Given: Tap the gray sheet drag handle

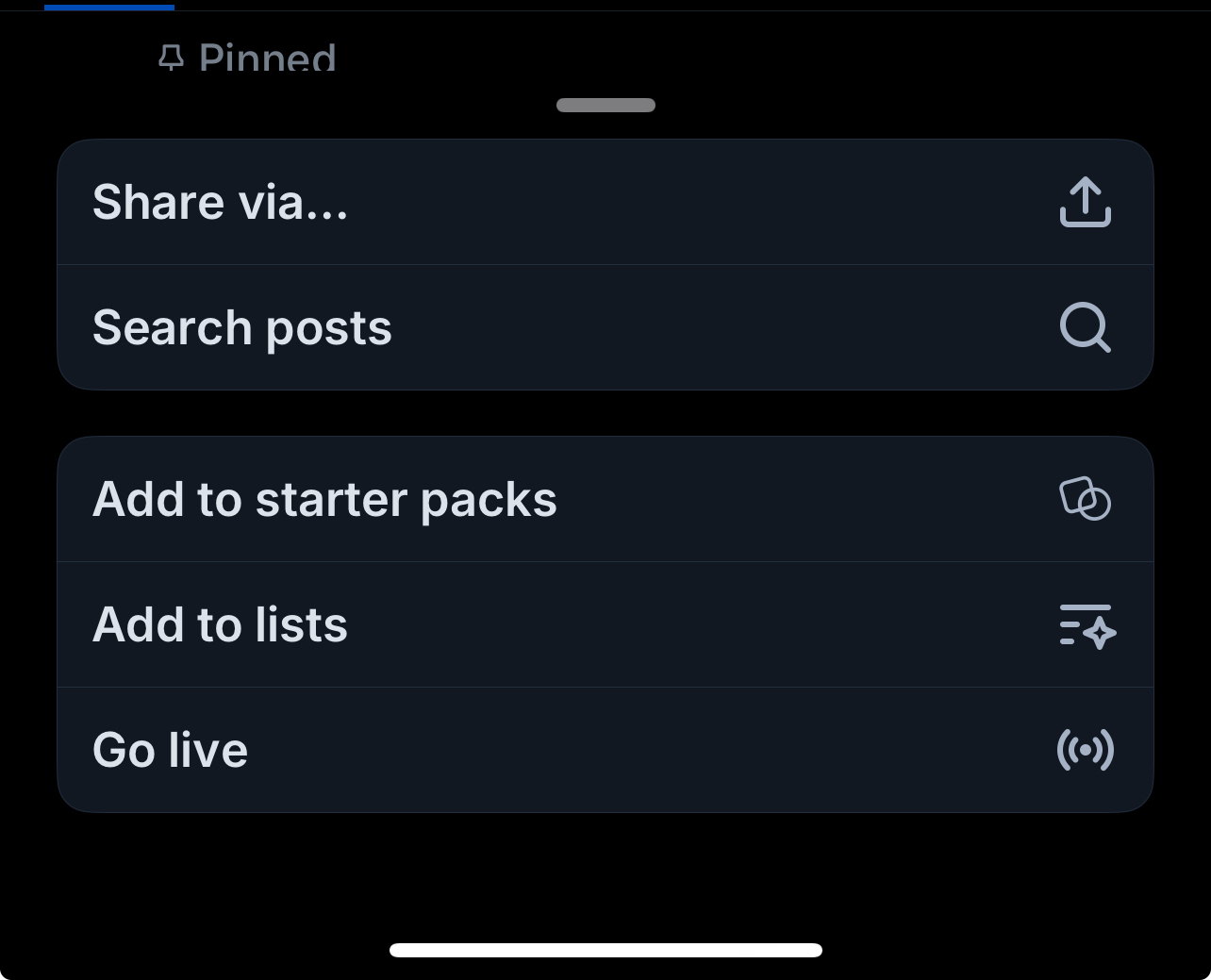Looking at the screenshot, I should 605,105.
